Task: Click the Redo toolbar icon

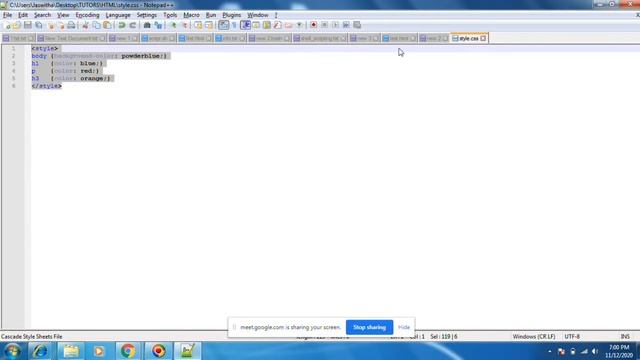Action: 133,25
